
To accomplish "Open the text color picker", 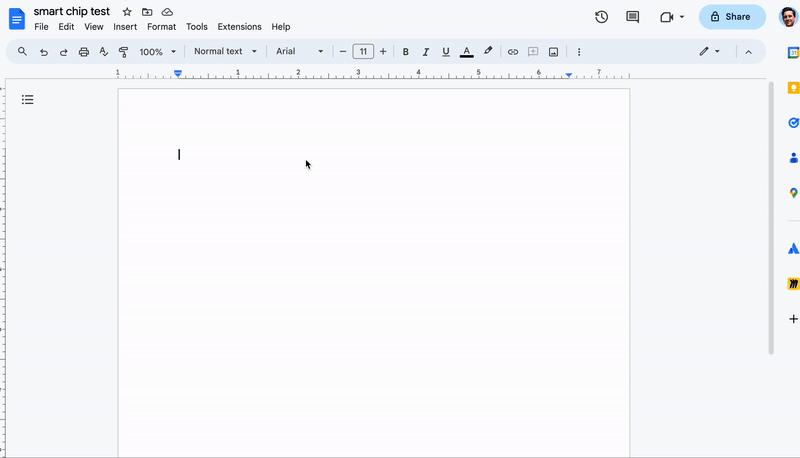I will tap(466, 52).
